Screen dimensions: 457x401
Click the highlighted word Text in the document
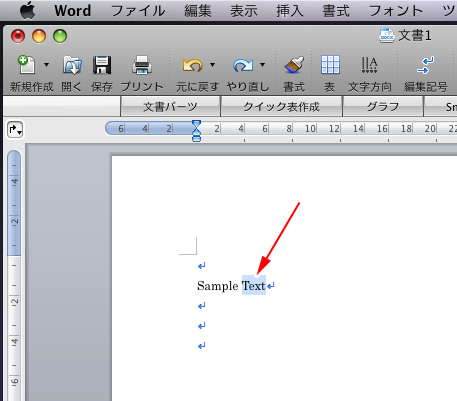click(254, 286)
